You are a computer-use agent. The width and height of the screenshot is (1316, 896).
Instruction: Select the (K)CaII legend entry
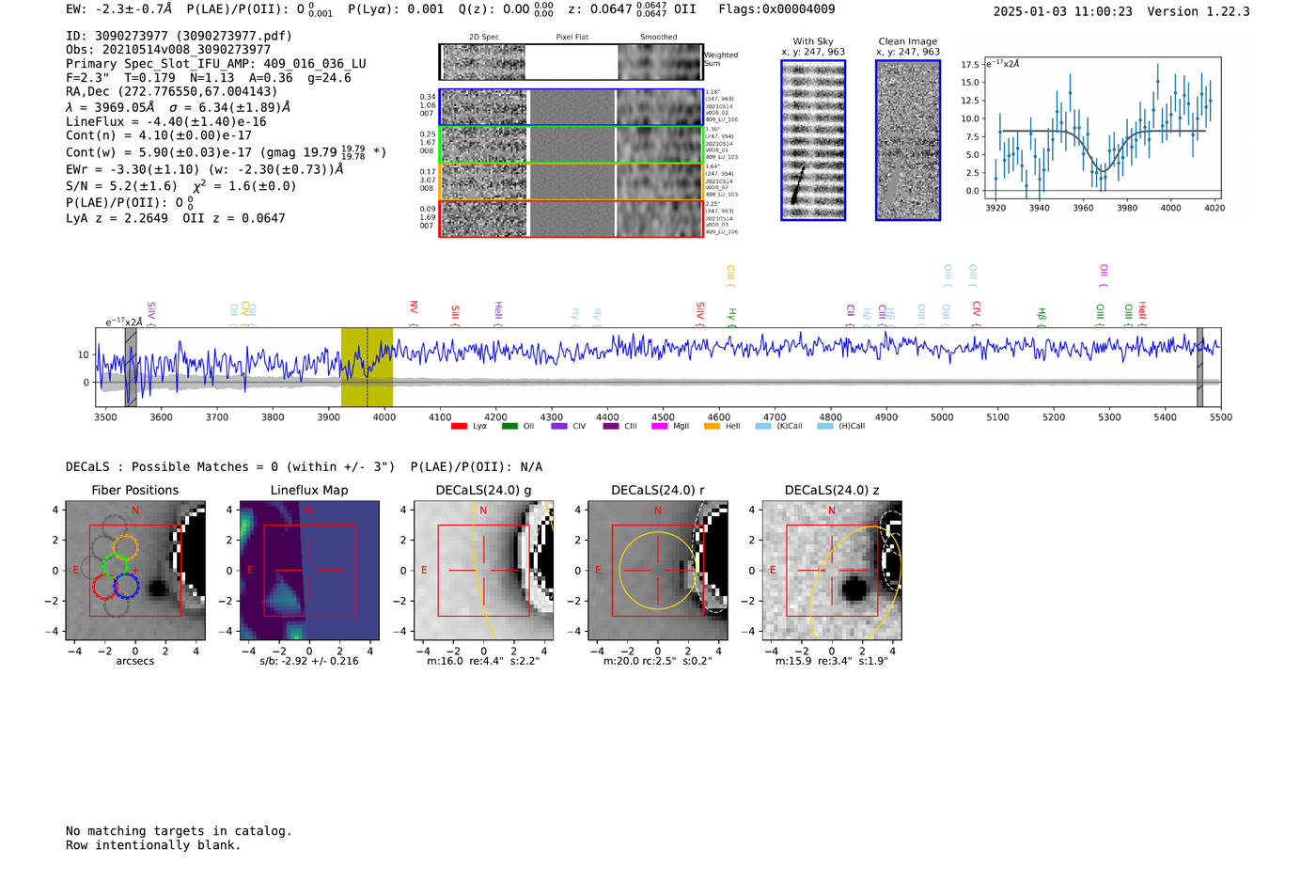[x=779, y=426]
